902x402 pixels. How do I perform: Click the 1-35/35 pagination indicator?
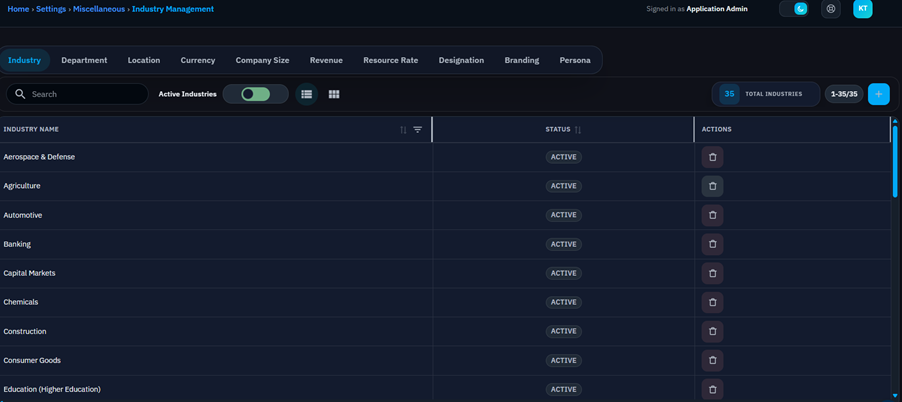coord(844,94)
